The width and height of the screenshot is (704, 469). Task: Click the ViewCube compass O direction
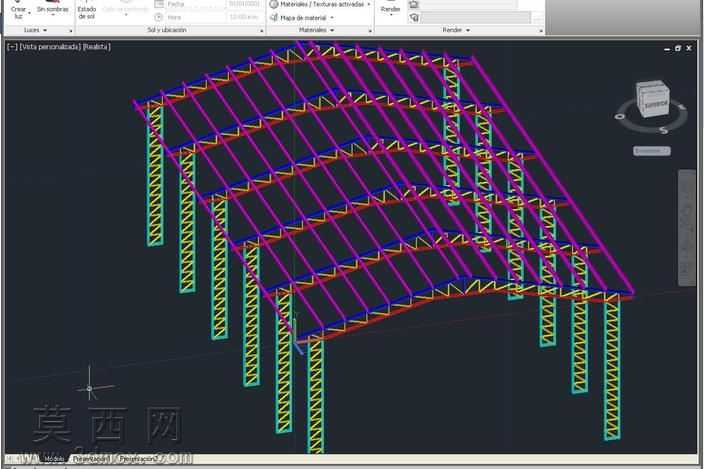[620, 117]
